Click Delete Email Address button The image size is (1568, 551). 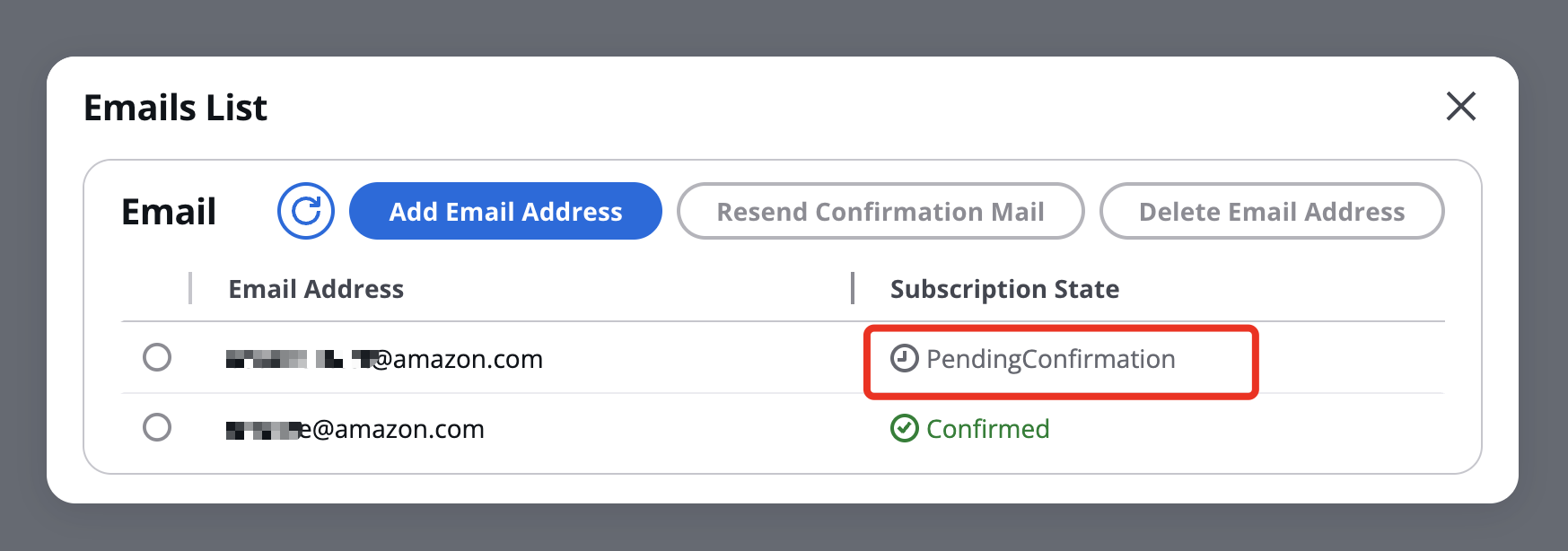click(x=1272, y=211)
